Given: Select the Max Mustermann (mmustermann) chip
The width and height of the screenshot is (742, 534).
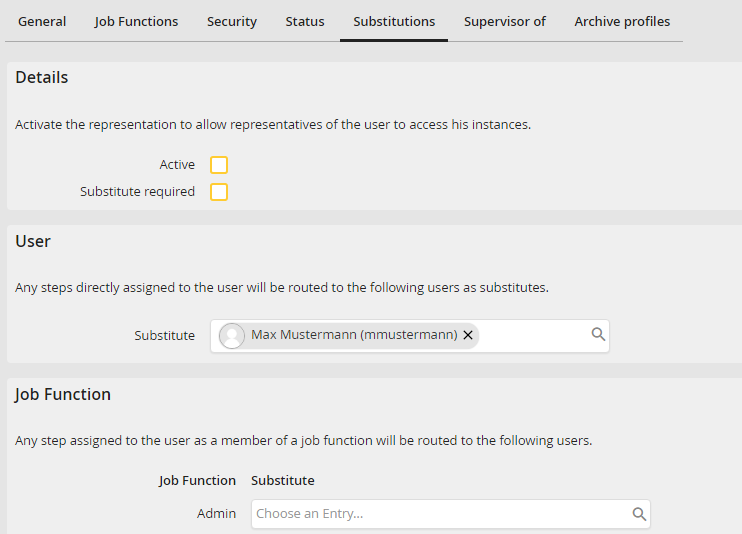Looking at the screenshot, I should [349, 336].
